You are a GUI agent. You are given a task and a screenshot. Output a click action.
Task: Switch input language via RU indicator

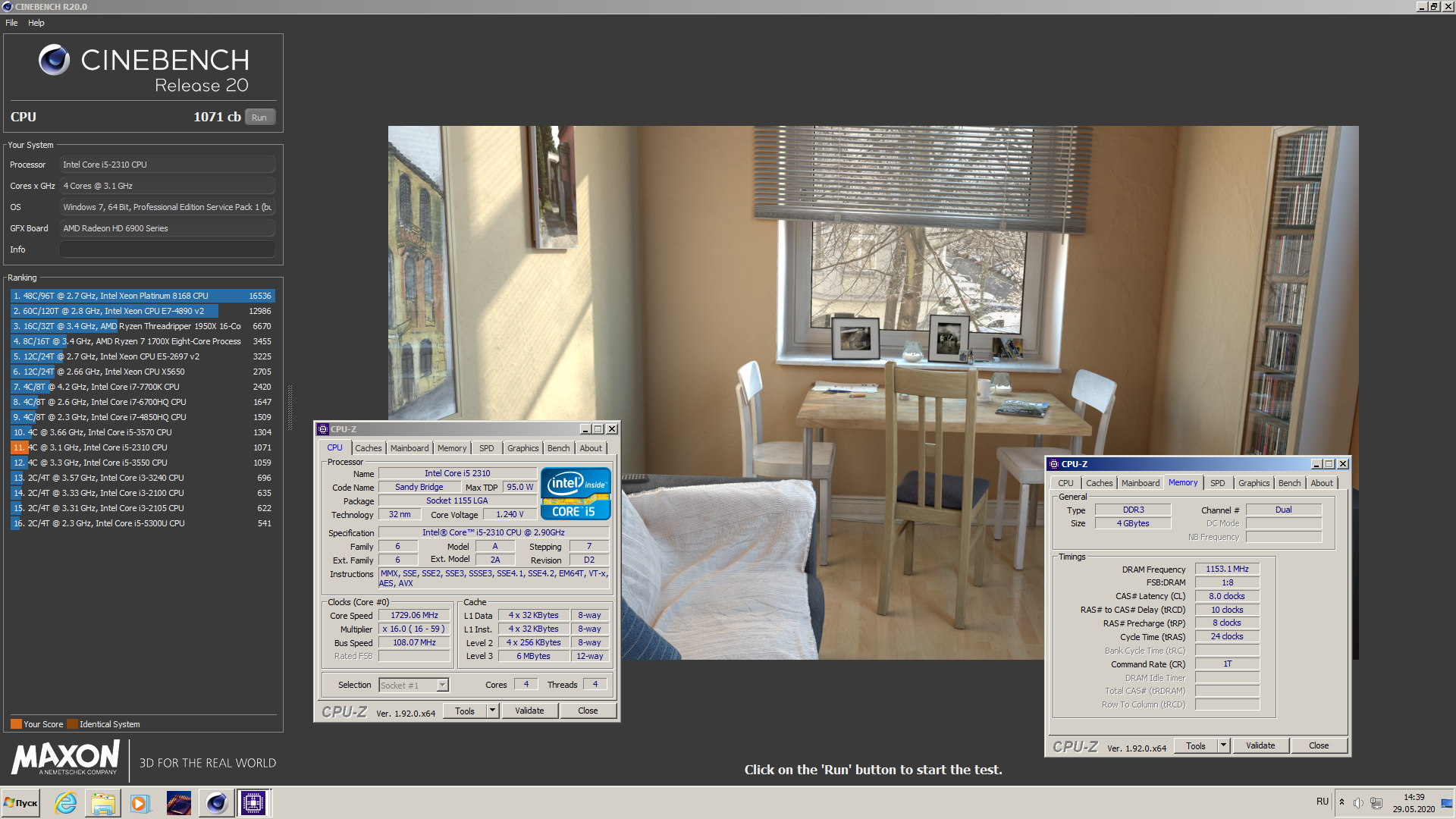[1323, 802]
